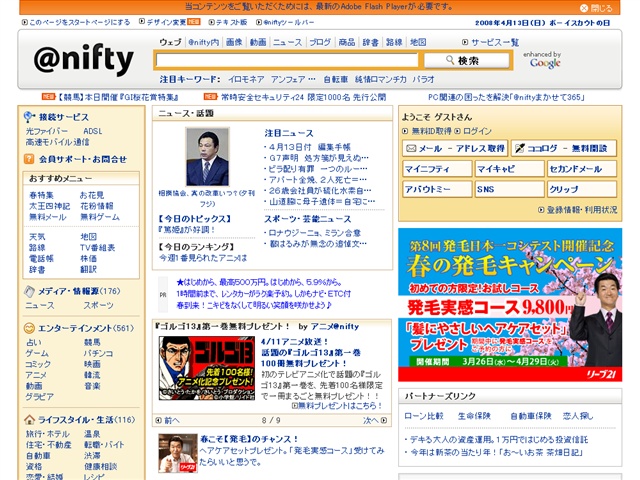Select the 辞書 search tab
Viewport: 640px width, 480px height.
[x=370, y=42]
